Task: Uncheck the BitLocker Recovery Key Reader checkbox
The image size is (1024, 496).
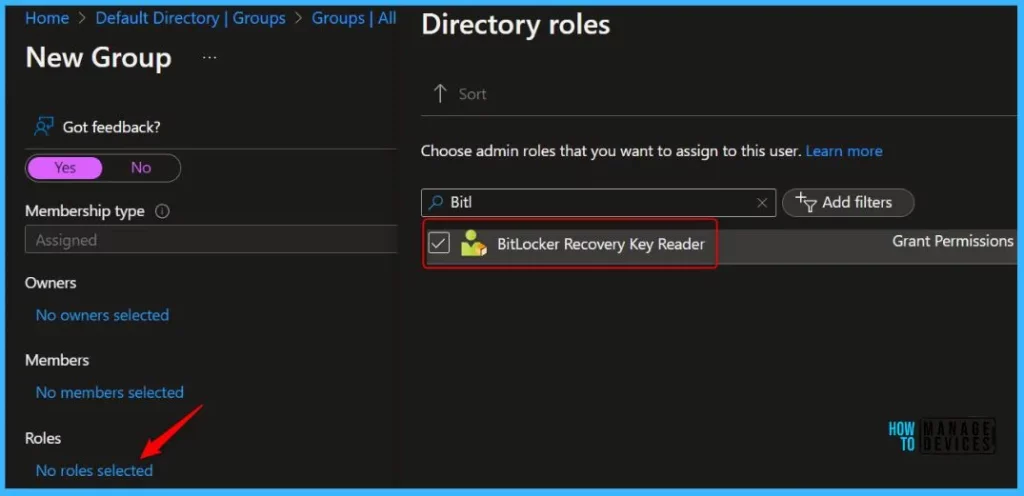Action: [x=439, y=243]
